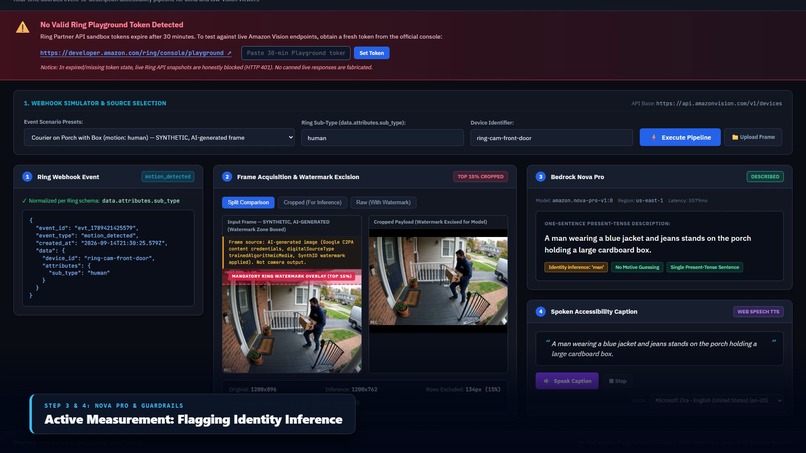Click the Upload Frame button
Screen dimensions: 806x453
[753, 137]
